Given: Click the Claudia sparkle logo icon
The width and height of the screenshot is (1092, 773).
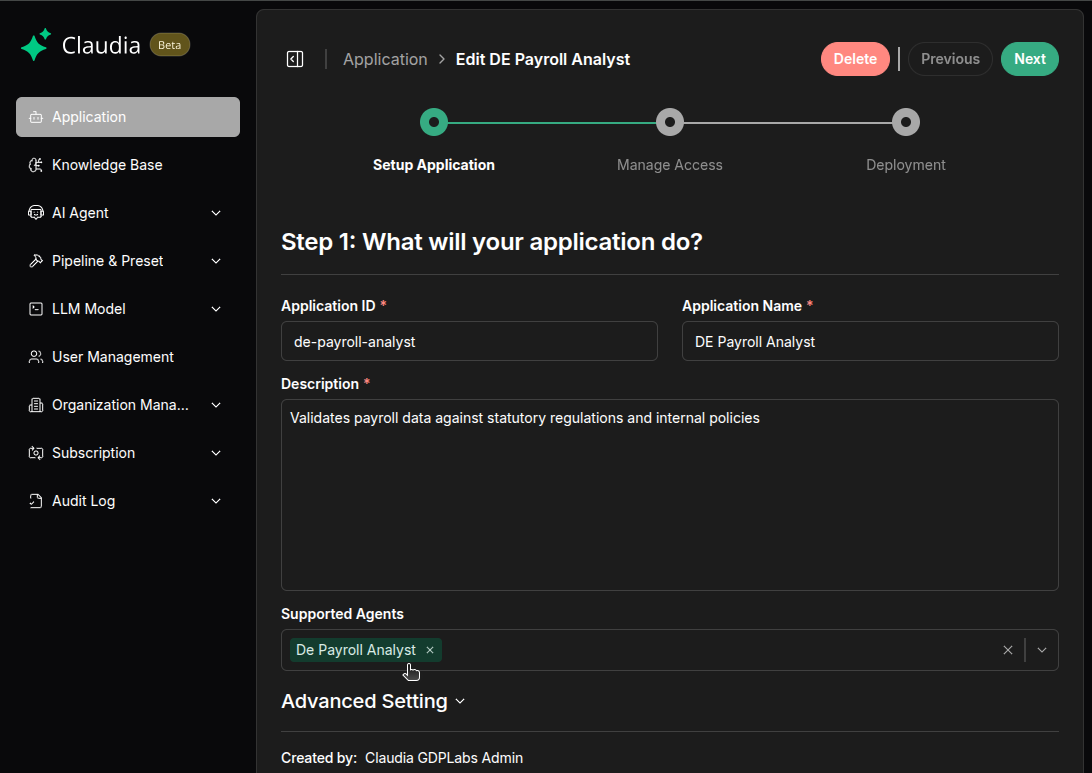Looking at the screenshot, I should coord(36,45).
